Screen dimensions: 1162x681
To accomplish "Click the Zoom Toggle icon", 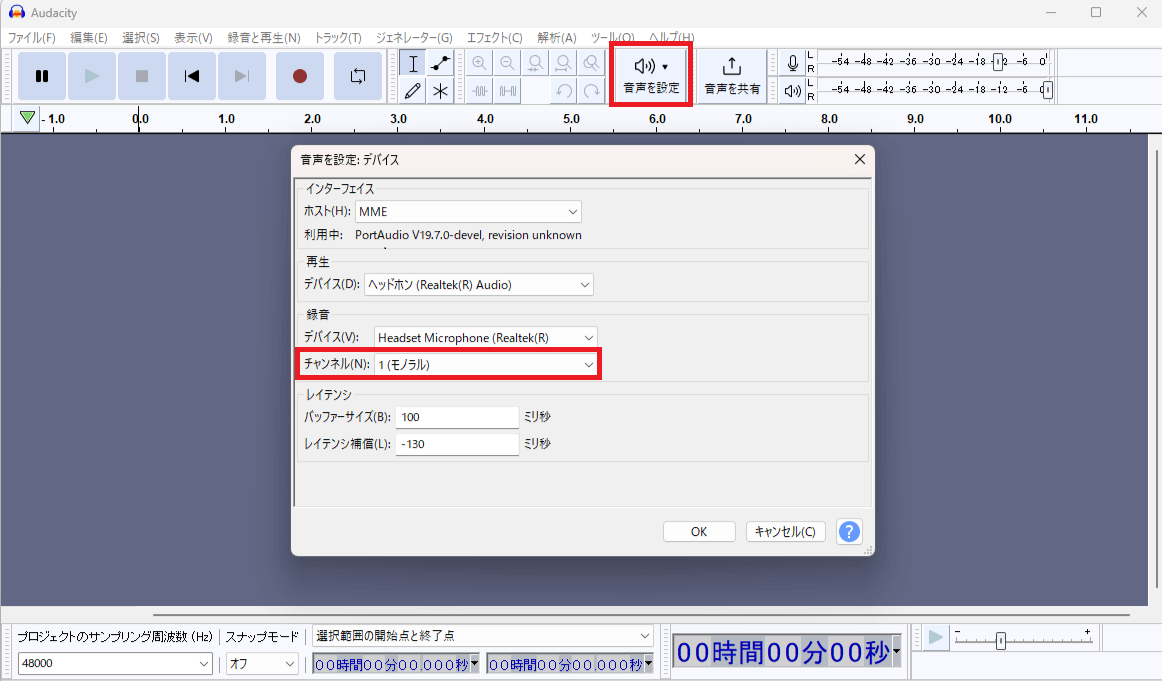I will coord(591,64).
